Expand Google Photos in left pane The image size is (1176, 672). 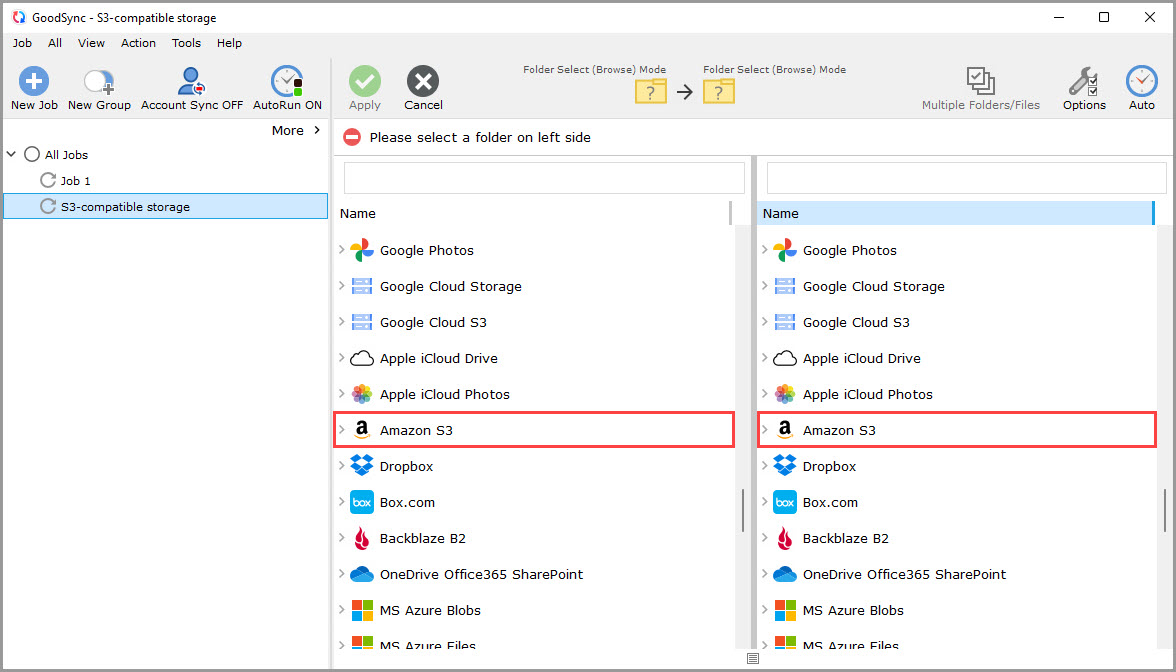[x=342, y=250]
